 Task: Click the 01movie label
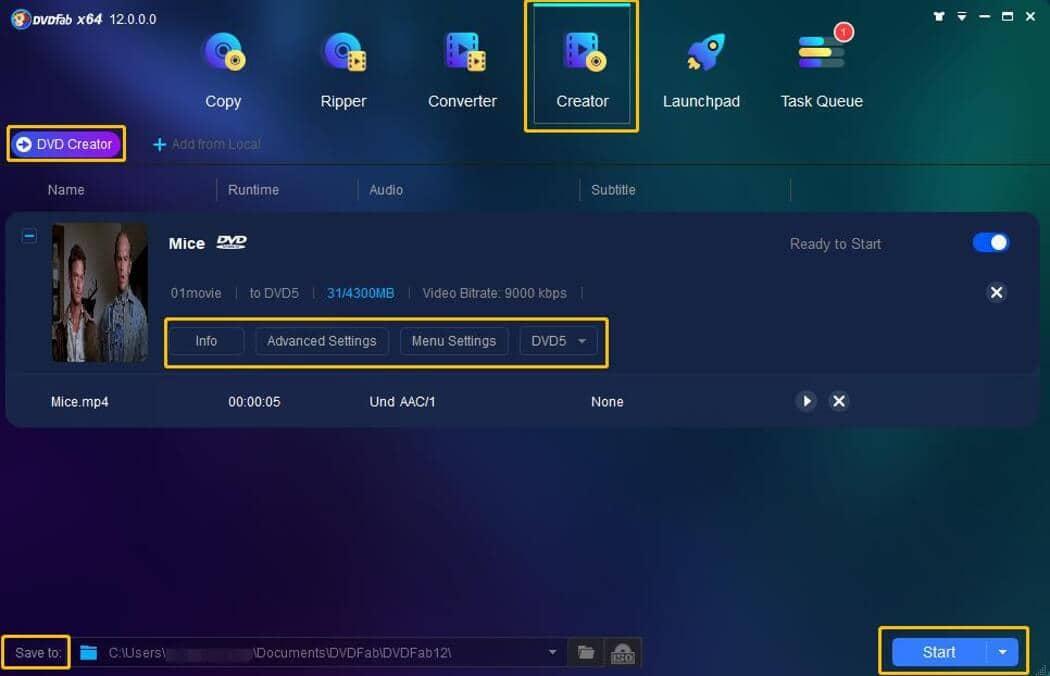click(196, 293)
